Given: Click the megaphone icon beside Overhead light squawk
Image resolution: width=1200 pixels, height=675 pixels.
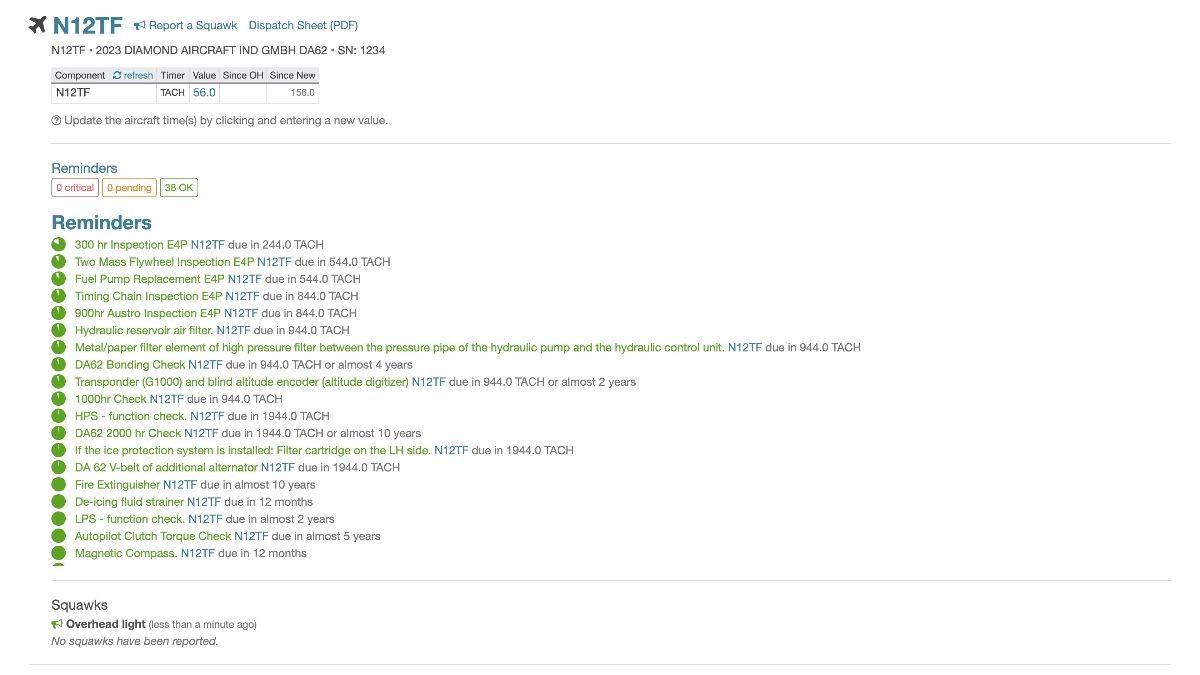Looking at the screenshot, I should [57, 624].
